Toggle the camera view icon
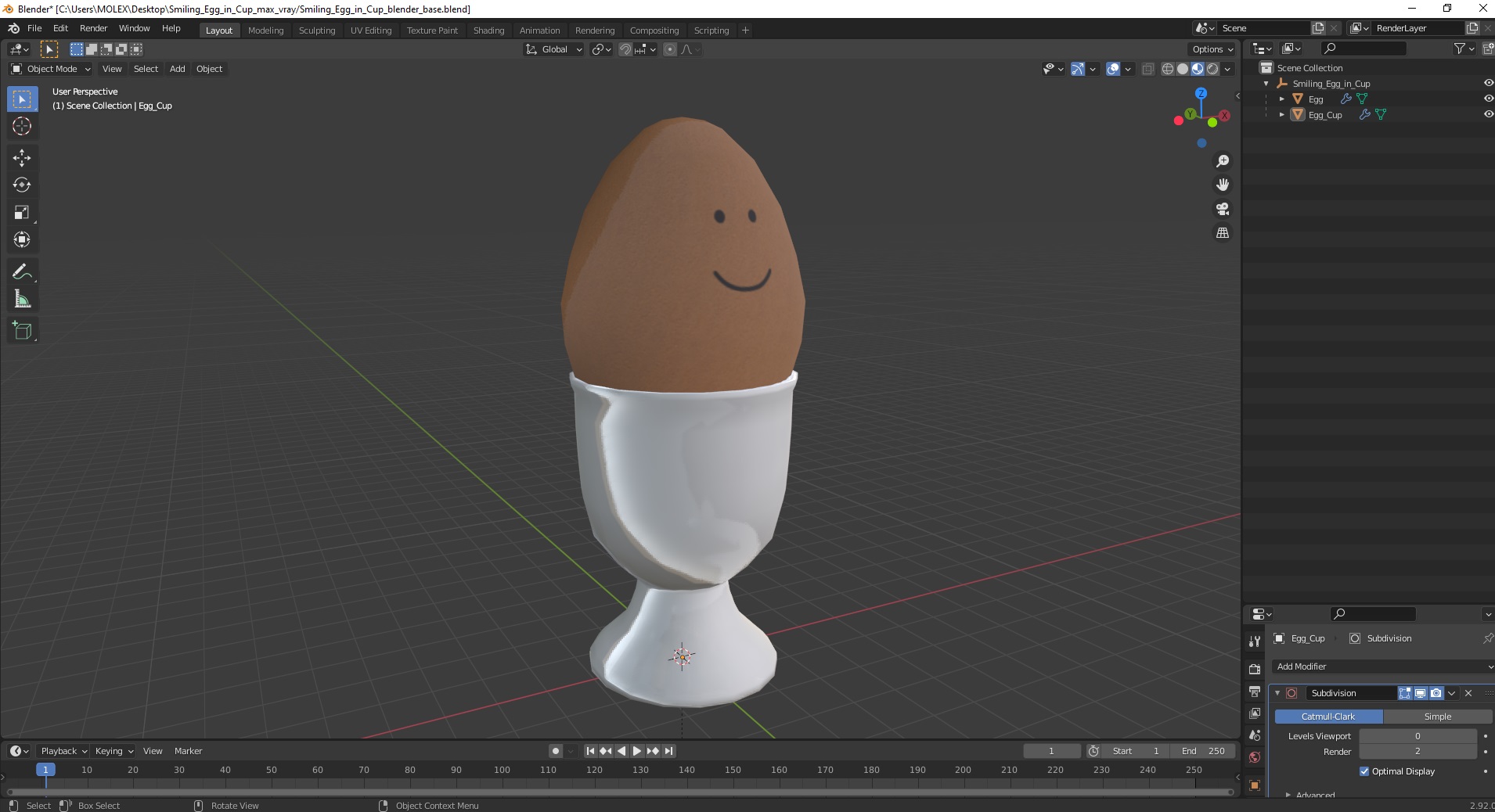The height and width of the screenshot is (812, 1495). 1223,209
